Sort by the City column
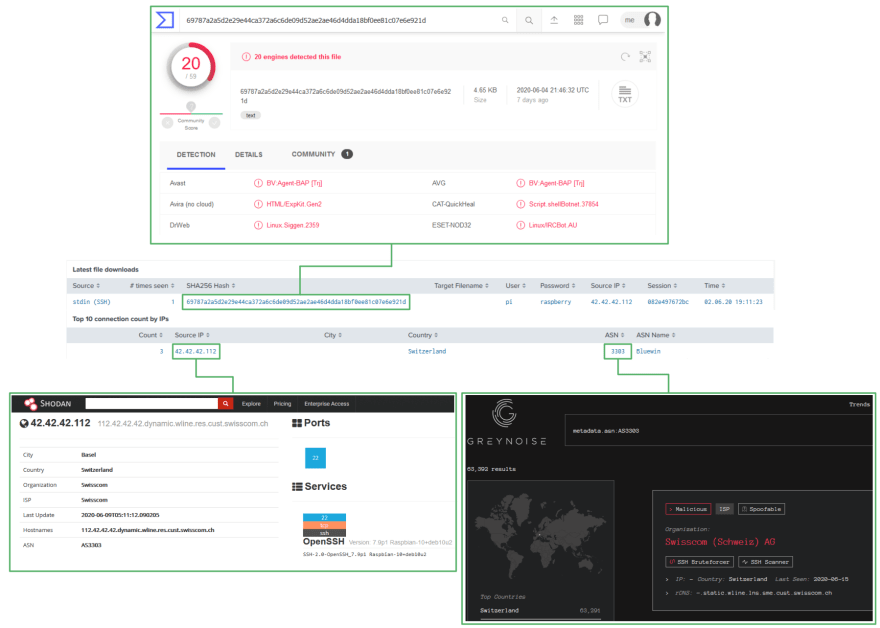This screenshot has height=628, width=880. pos(333,335)
